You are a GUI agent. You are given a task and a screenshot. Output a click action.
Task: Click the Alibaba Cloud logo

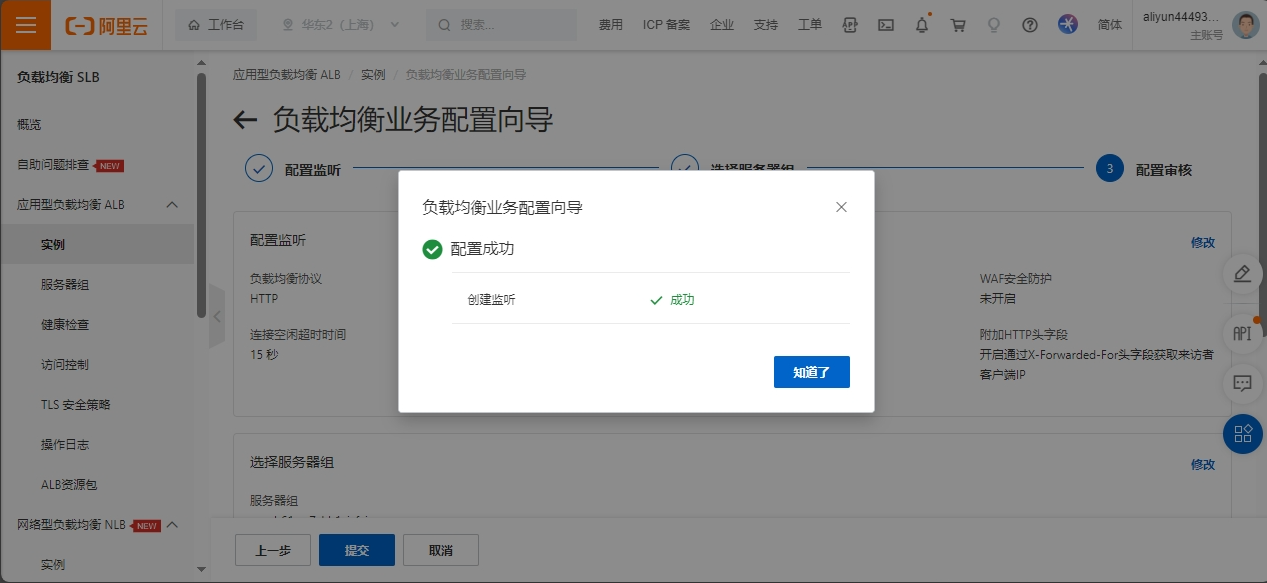coord(107,26)
